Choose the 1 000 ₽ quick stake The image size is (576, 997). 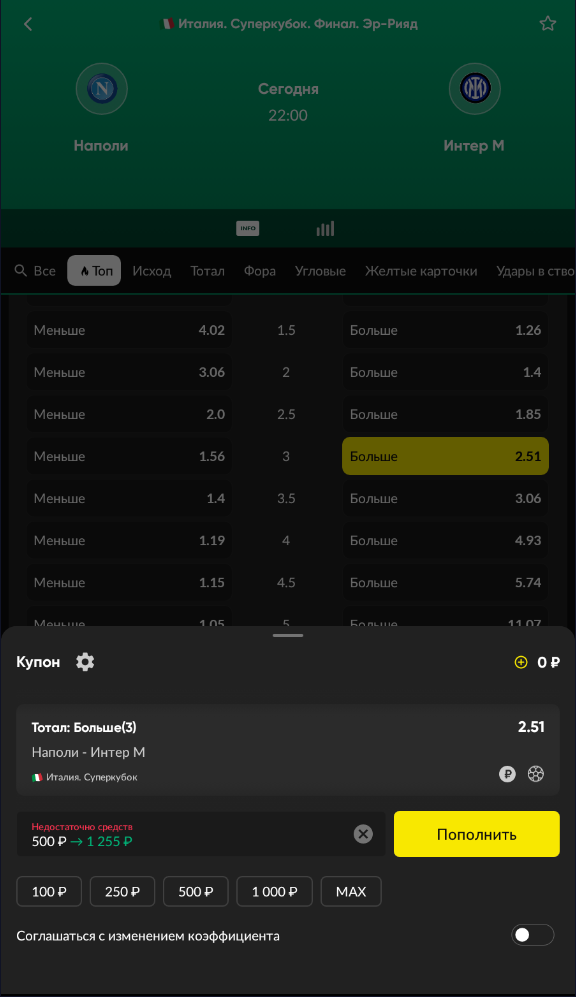[274, 891]
